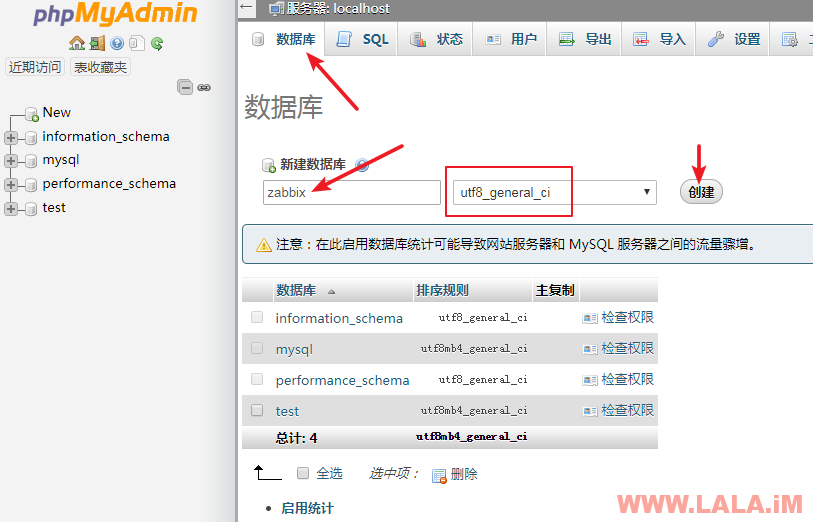
Task: Click the 删除 delete icon
Action: (439, 475)
